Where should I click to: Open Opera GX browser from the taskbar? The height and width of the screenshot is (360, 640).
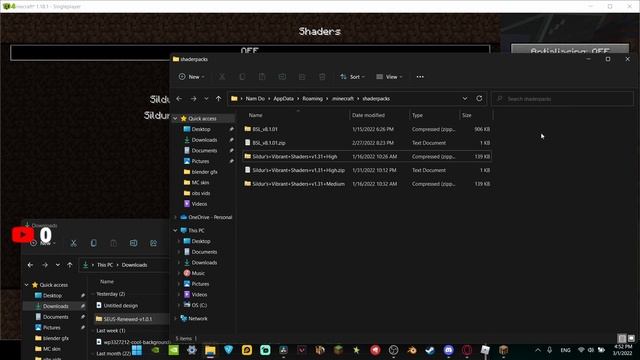(x=467, y=350)
